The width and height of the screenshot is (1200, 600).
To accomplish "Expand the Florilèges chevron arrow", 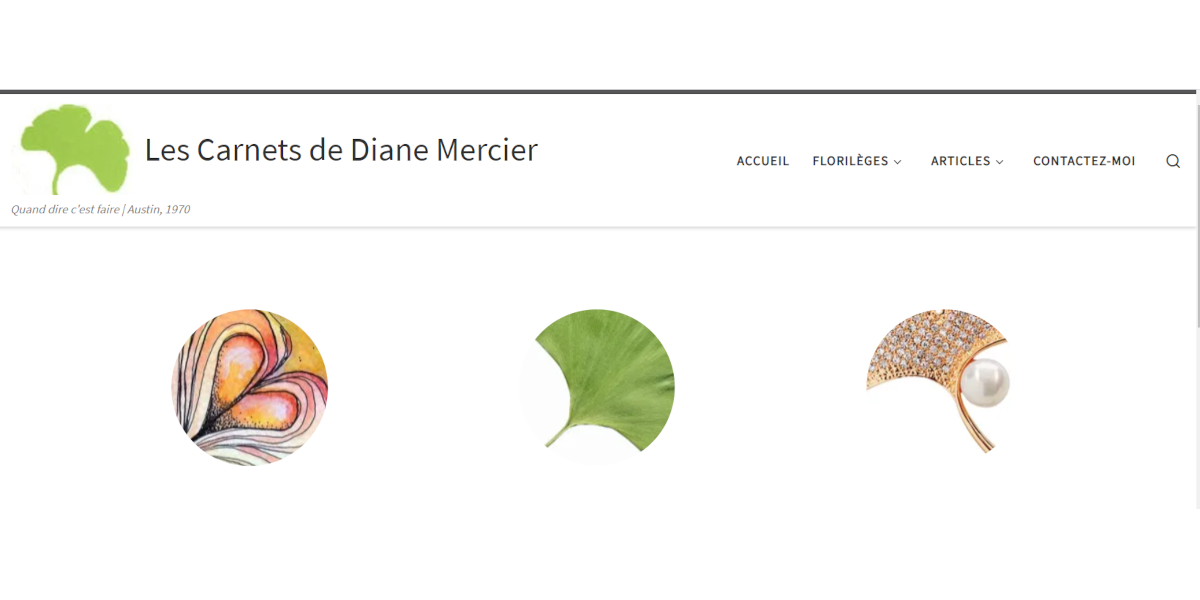I will 897,162.
